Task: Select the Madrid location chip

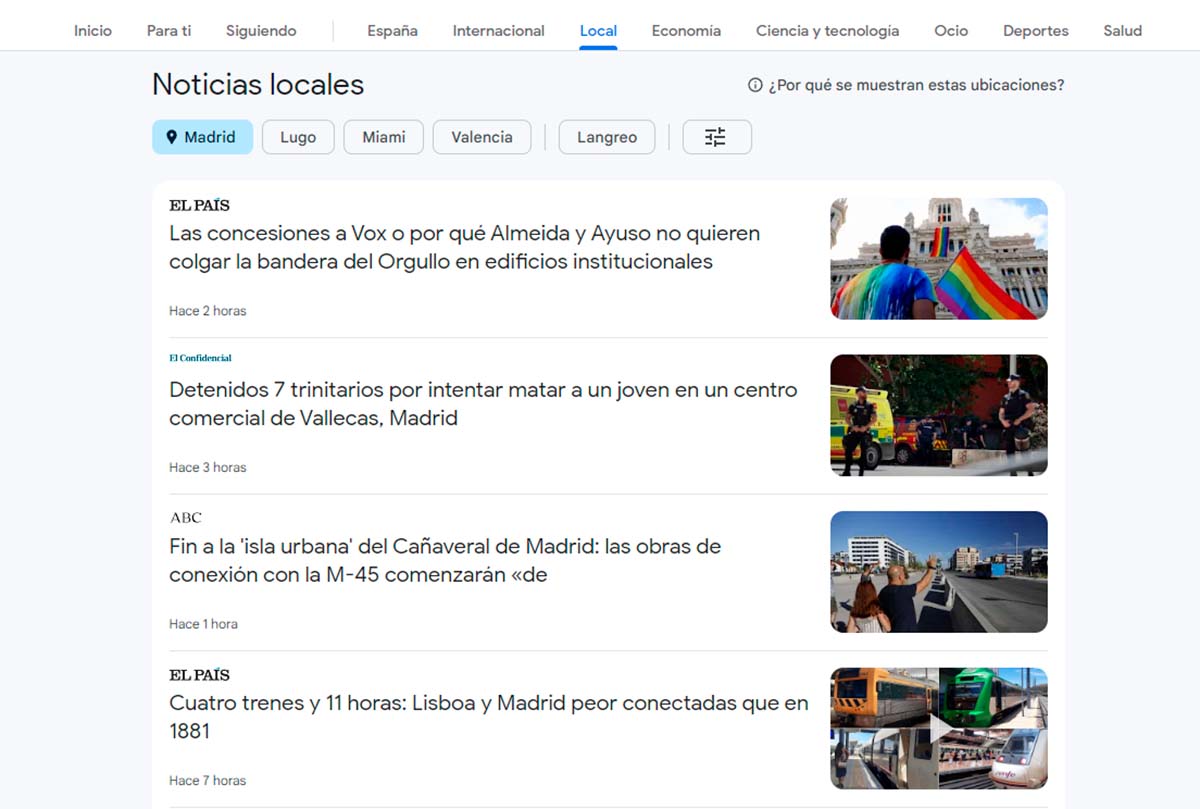Action: coord(202,137)
